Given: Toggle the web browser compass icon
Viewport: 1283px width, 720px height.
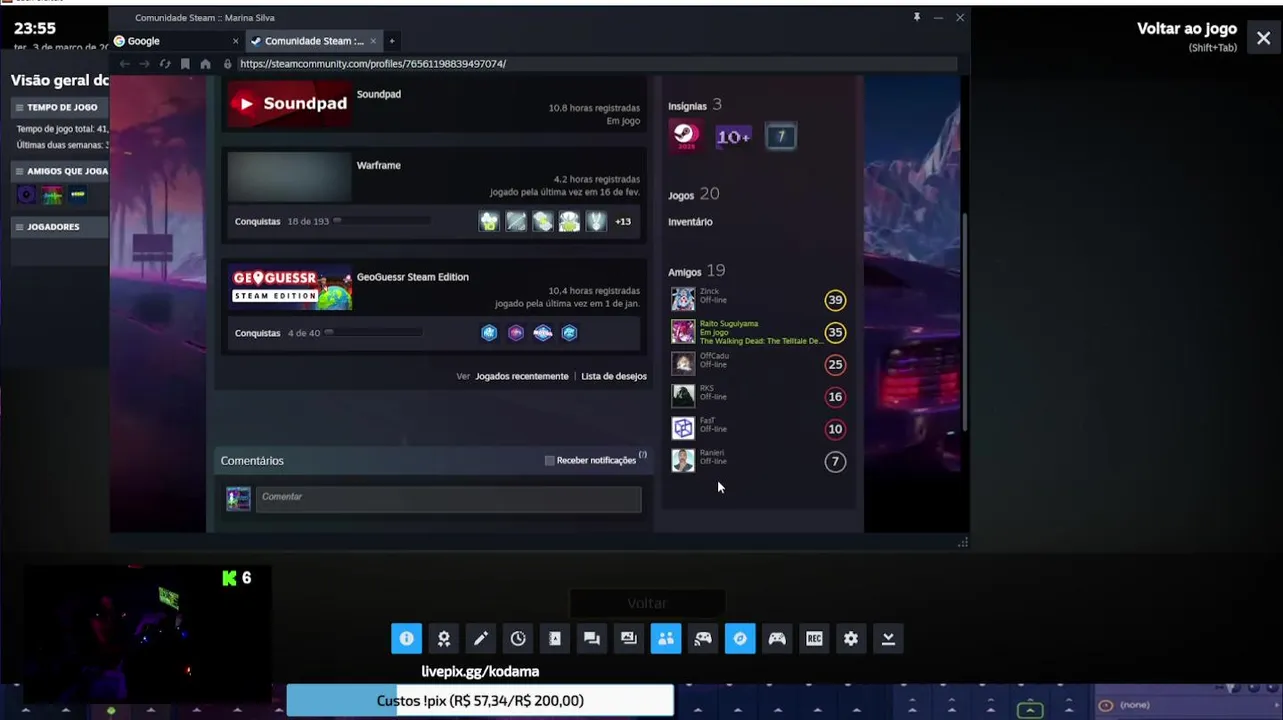Looking at the screenshot, I should click(x=740, y=638).
